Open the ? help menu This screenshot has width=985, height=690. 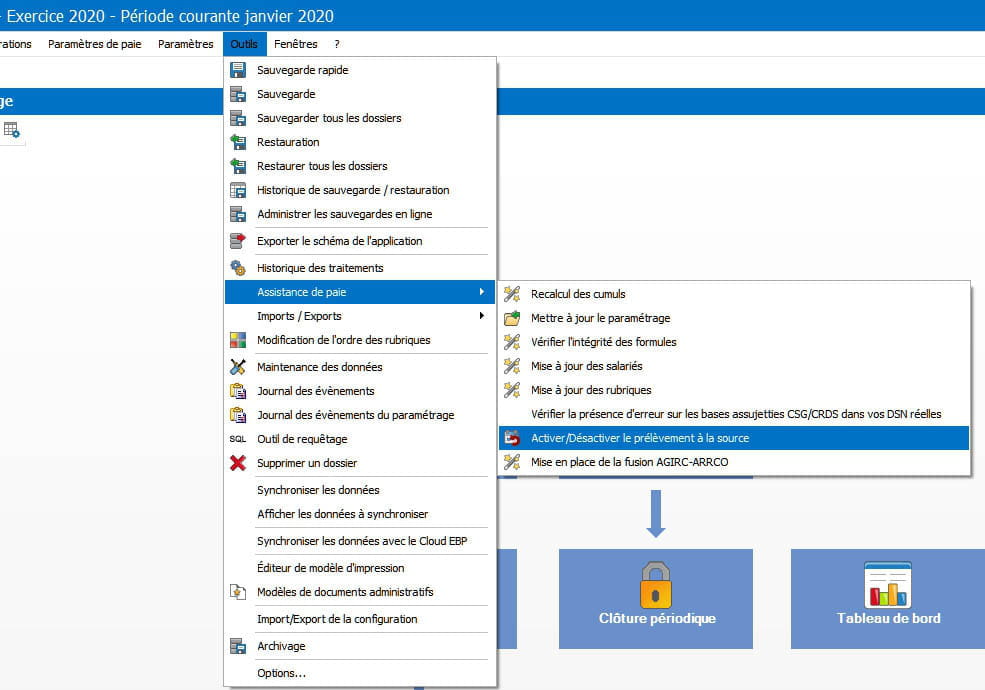(337, 44)
